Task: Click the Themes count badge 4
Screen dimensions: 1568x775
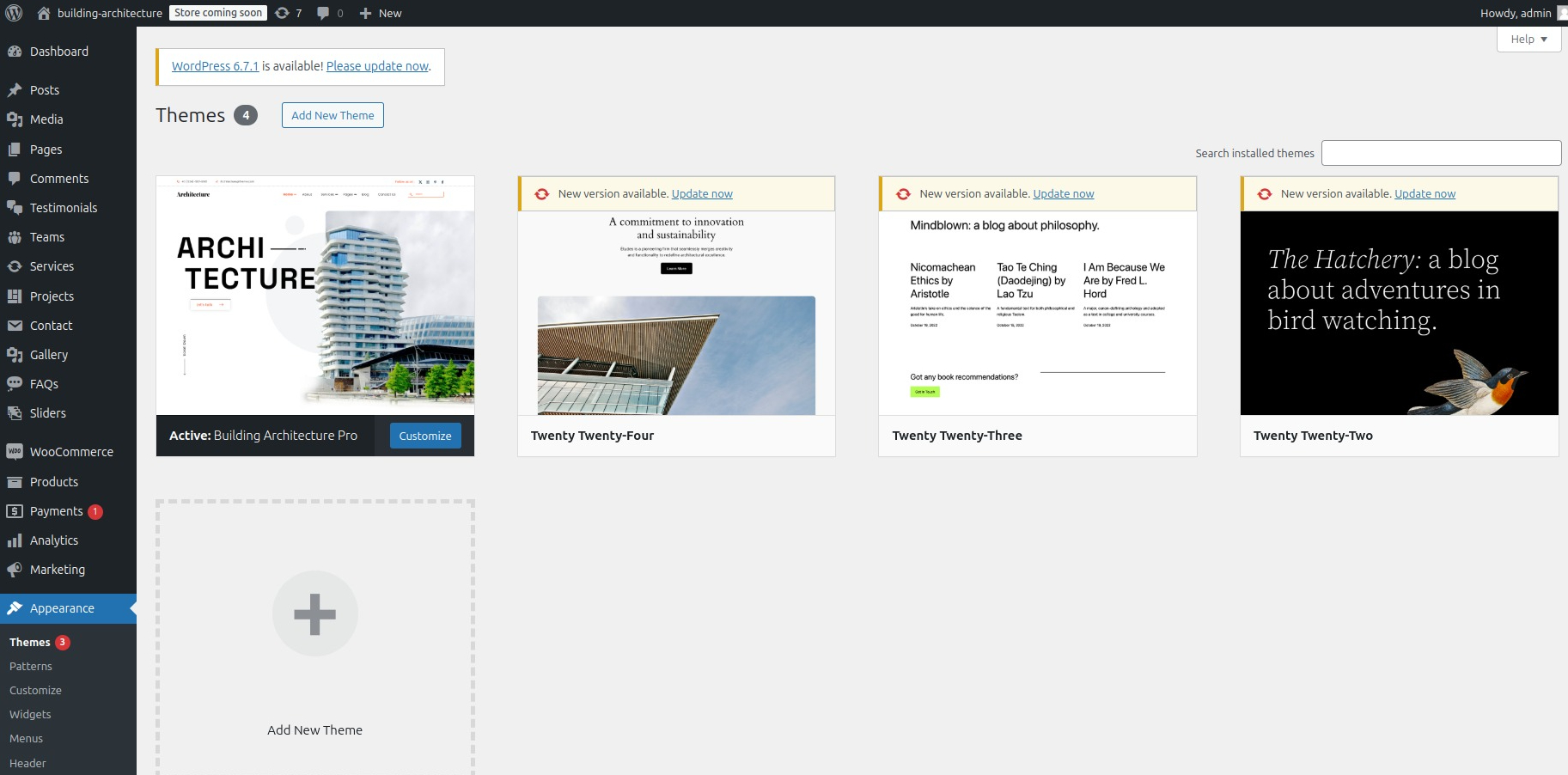Action: coord(246,115)
